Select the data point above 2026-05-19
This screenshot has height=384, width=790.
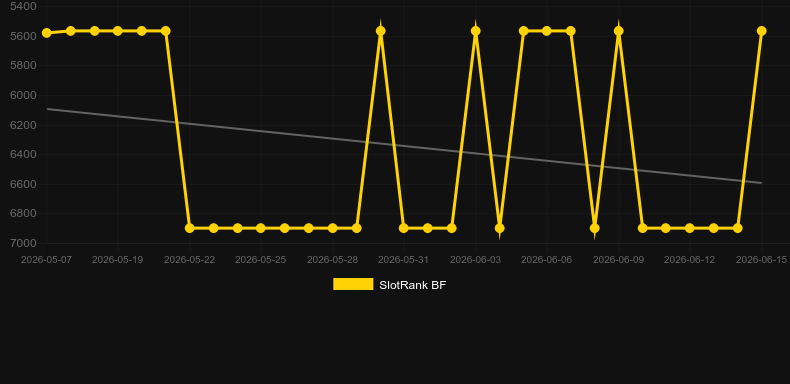(x=118, y=31)
